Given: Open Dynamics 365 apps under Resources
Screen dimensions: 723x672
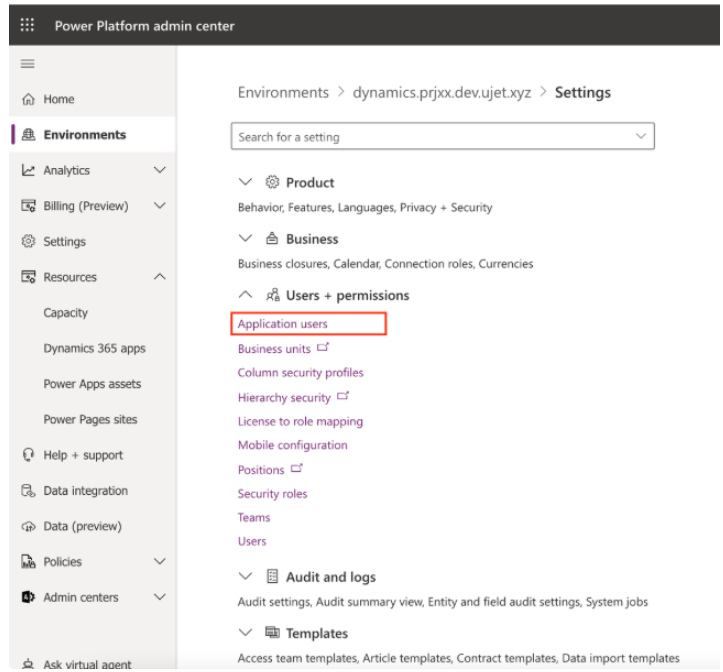Looking at the screenshot, I should click(x=93, y=348).
